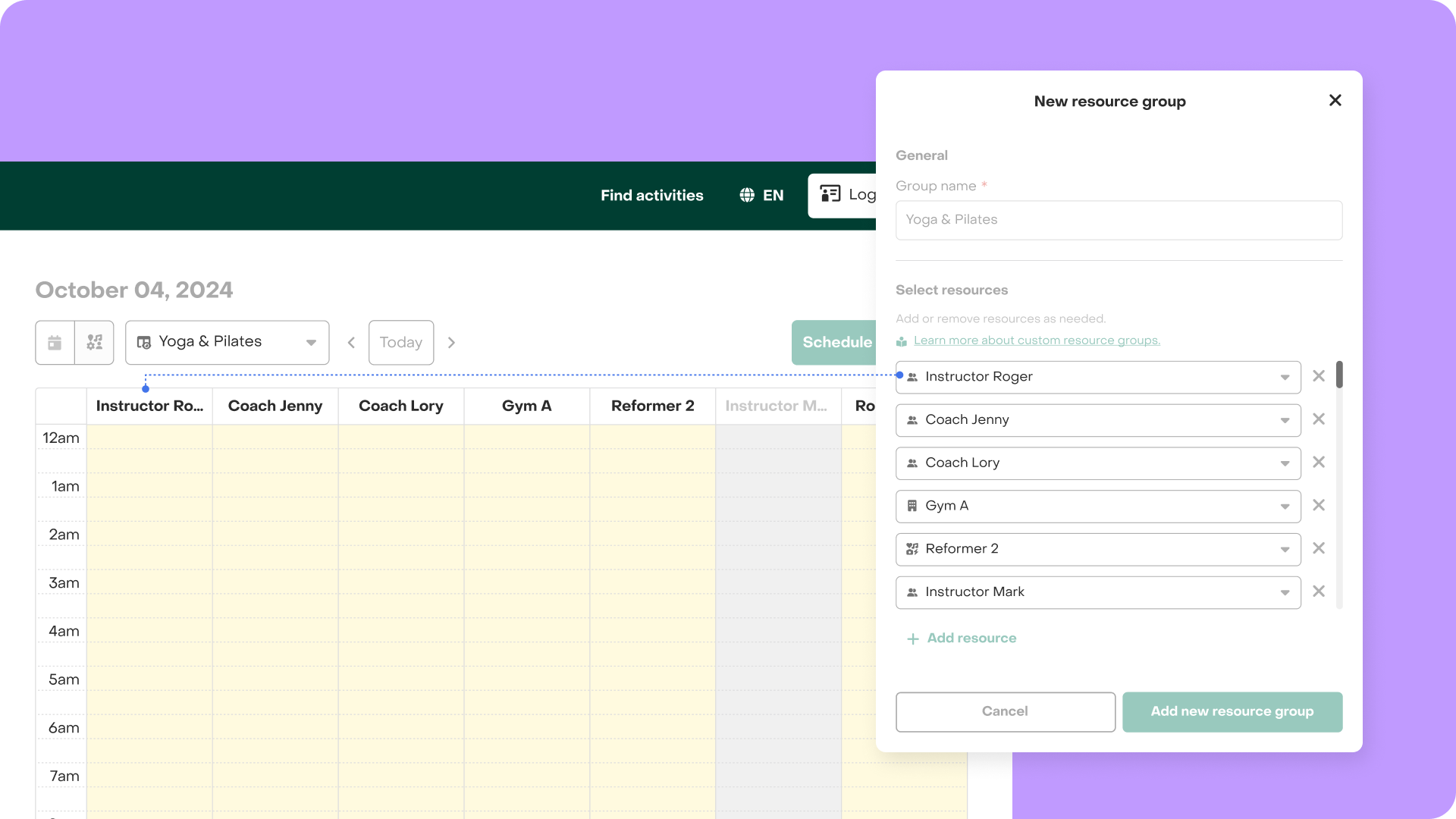Remove Gym A with X icon
1456x819 pixels.
[x=1319, y=505]
